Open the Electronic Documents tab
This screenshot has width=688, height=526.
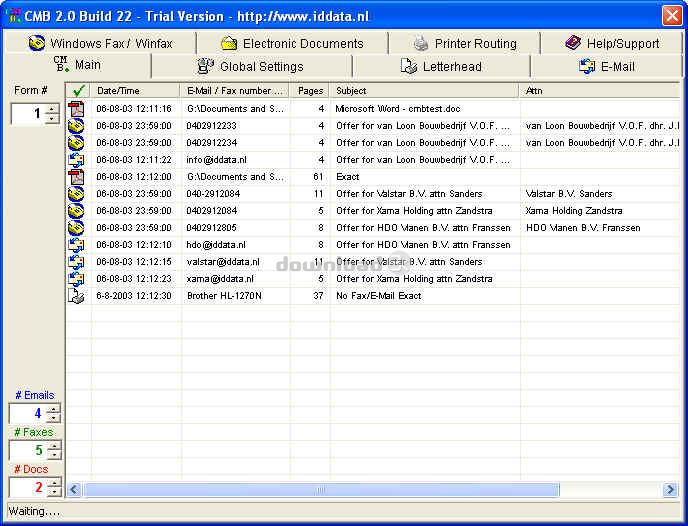(x=292, y=43)
